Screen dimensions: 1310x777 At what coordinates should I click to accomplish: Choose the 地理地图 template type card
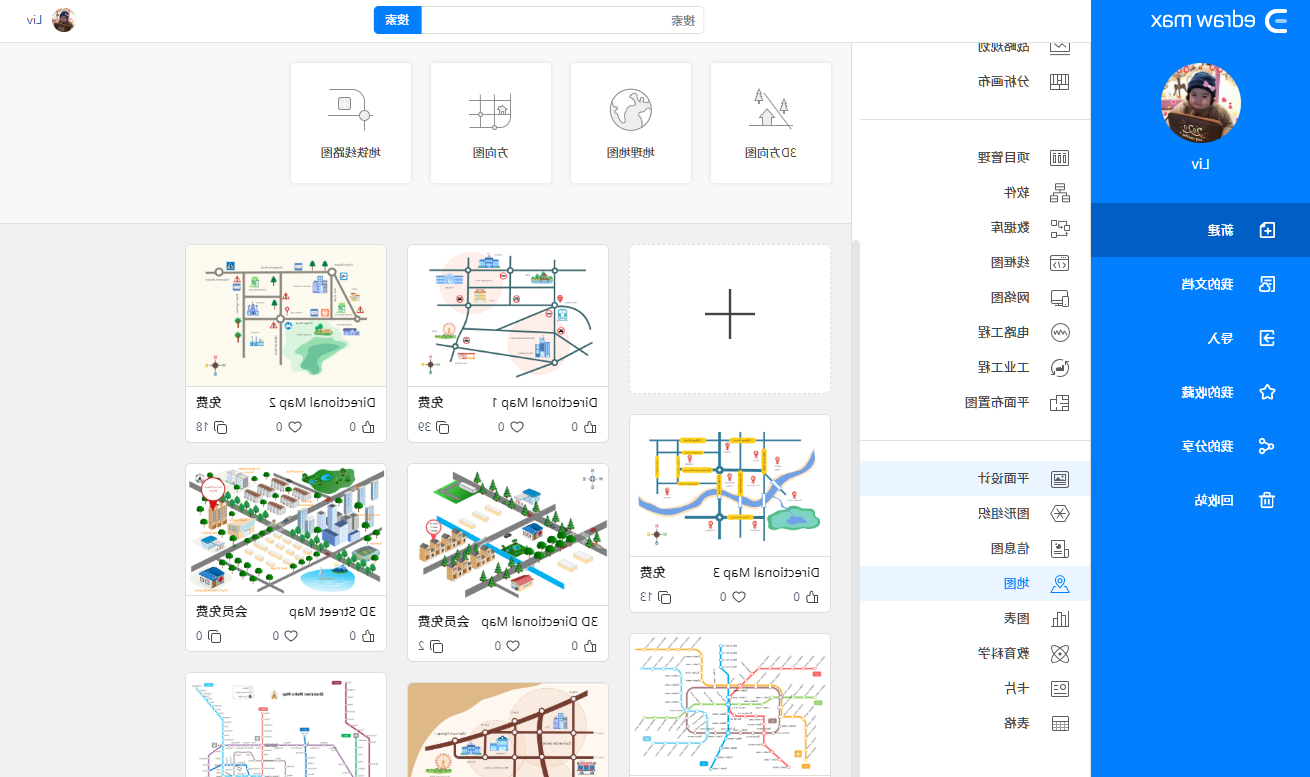(631, 123)
